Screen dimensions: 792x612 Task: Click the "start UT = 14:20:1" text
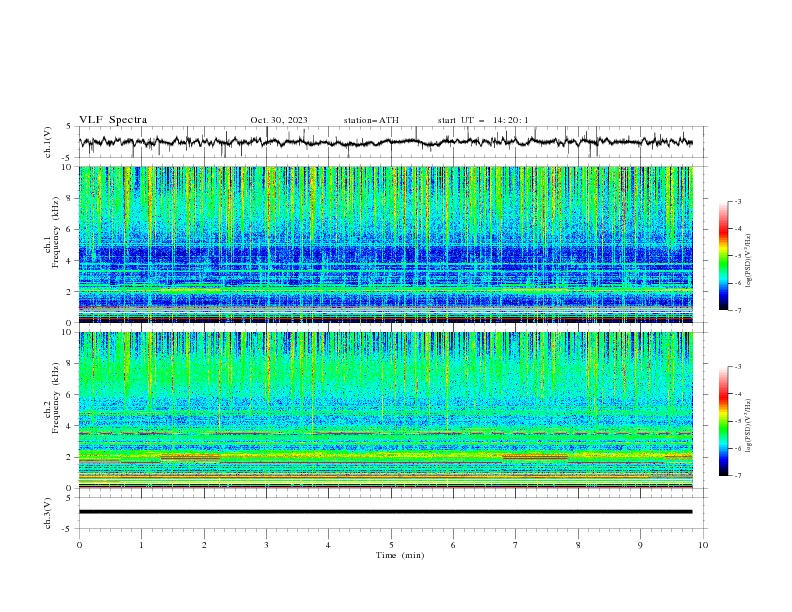click(483, 120)
